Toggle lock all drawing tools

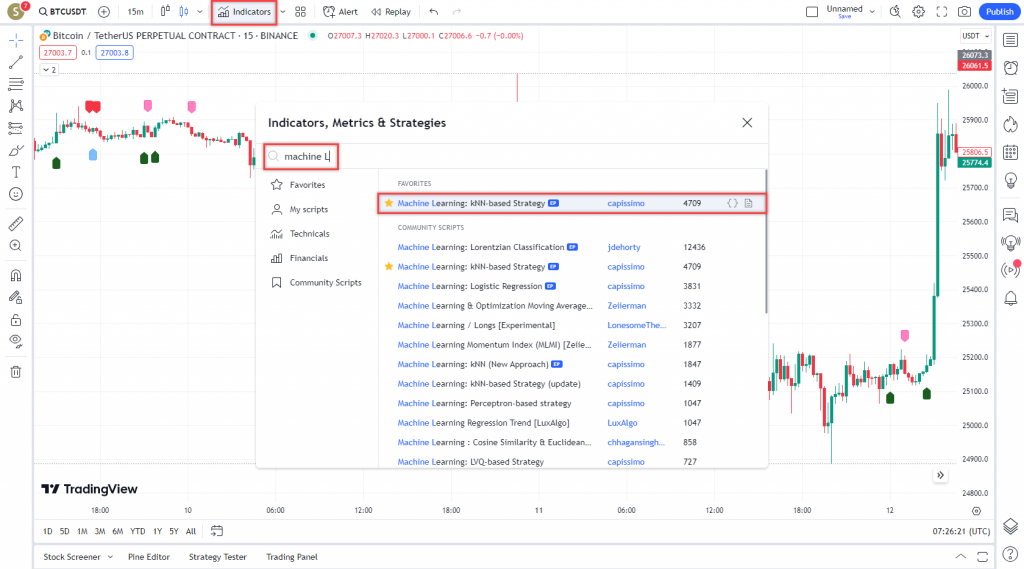click(x=15, y=320)
